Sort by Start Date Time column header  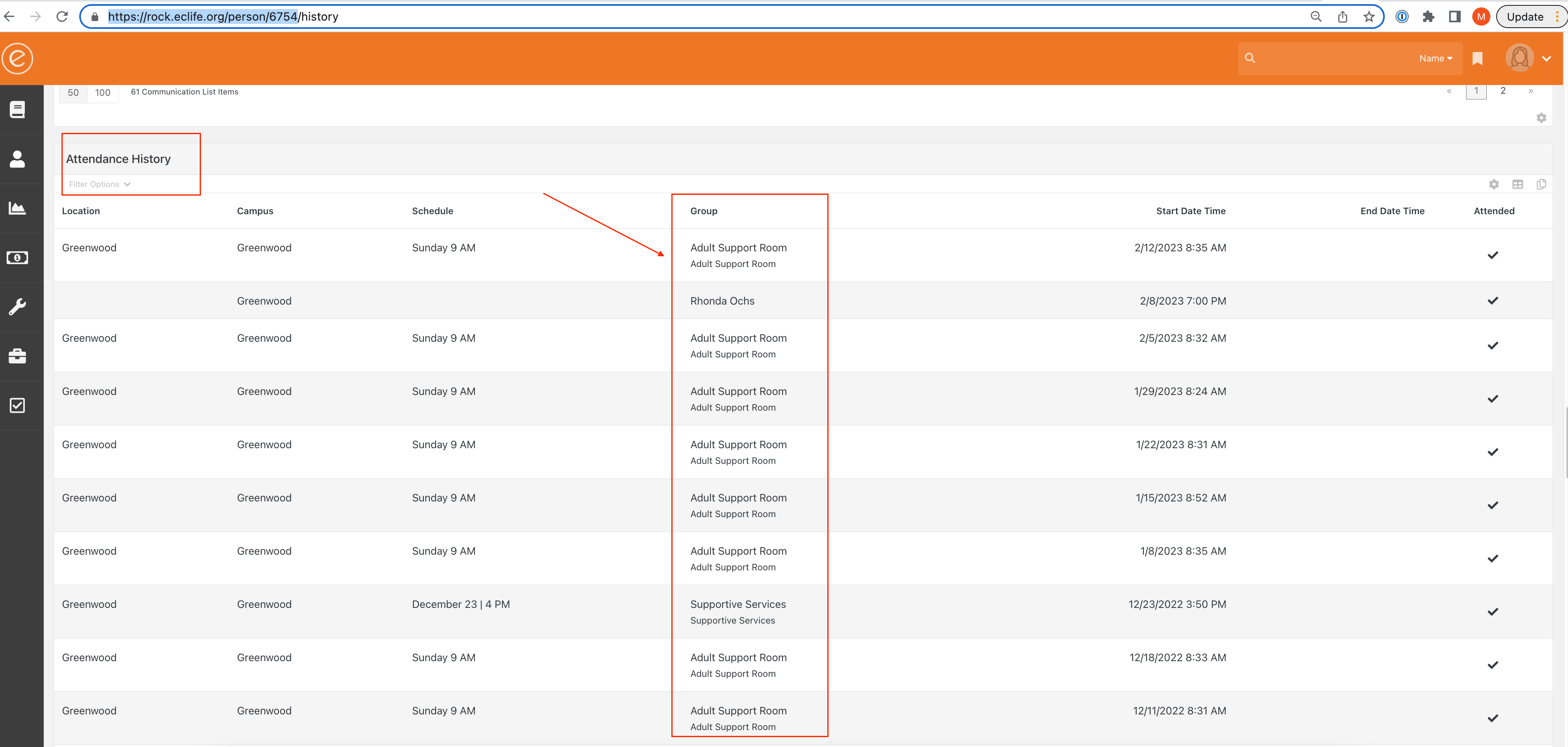coord(1190,210)
